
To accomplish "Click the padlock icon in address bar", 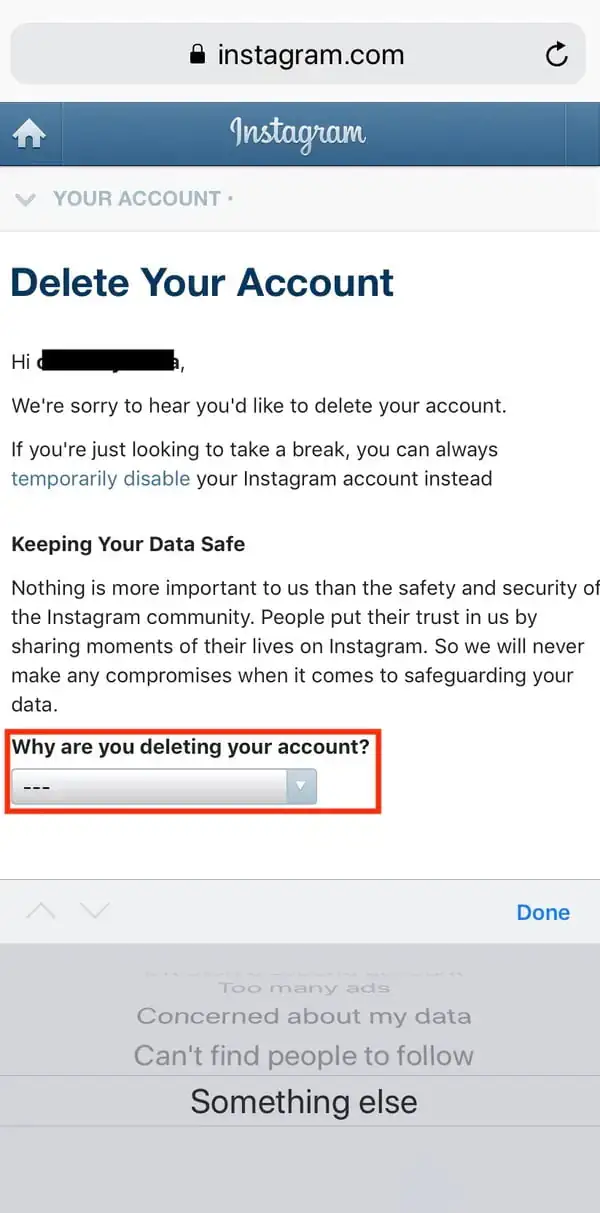I will click(198, 55).
